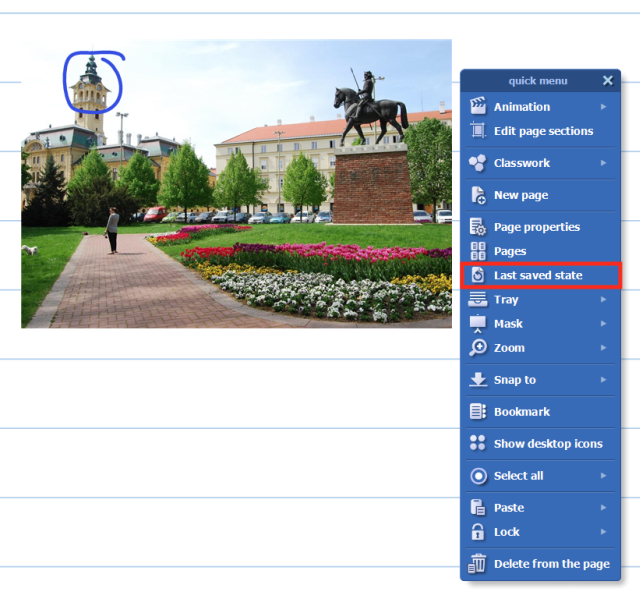Expand the Tray submenu arrow
This screenshot has width=640, height=606.
pos(603,300)
